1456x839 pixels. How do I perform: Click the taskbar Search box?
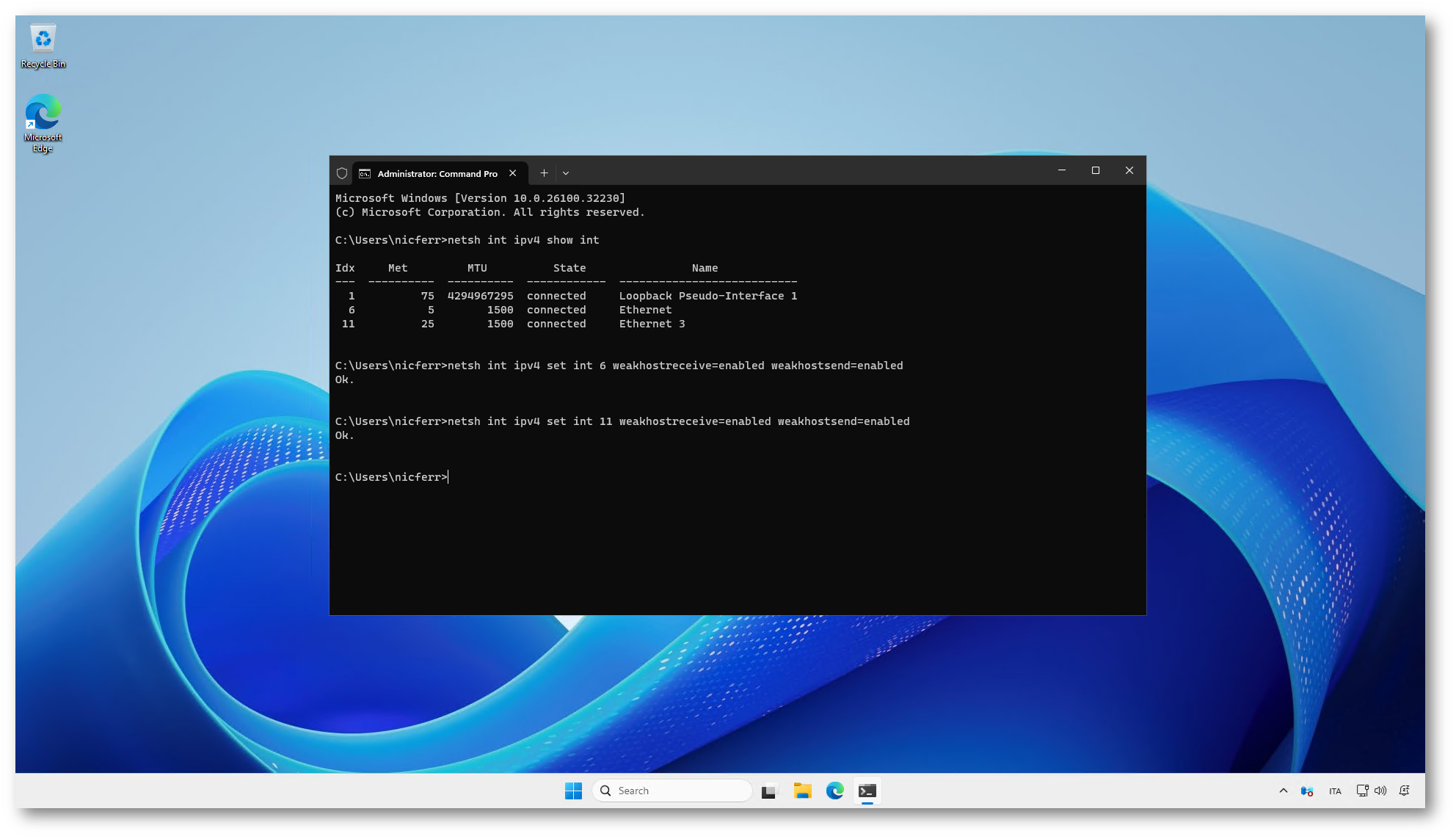[671, 791]
